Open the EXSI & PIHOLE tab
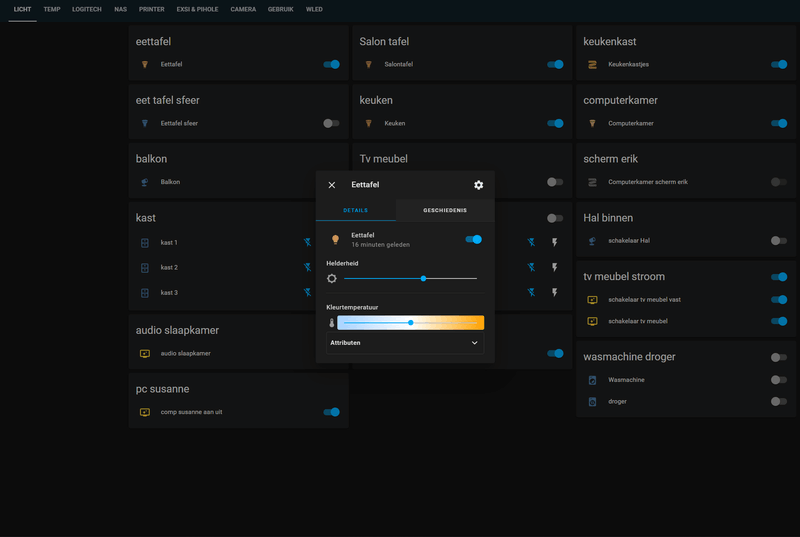Viewport: 800px width, 537px height. click(197, 9)
